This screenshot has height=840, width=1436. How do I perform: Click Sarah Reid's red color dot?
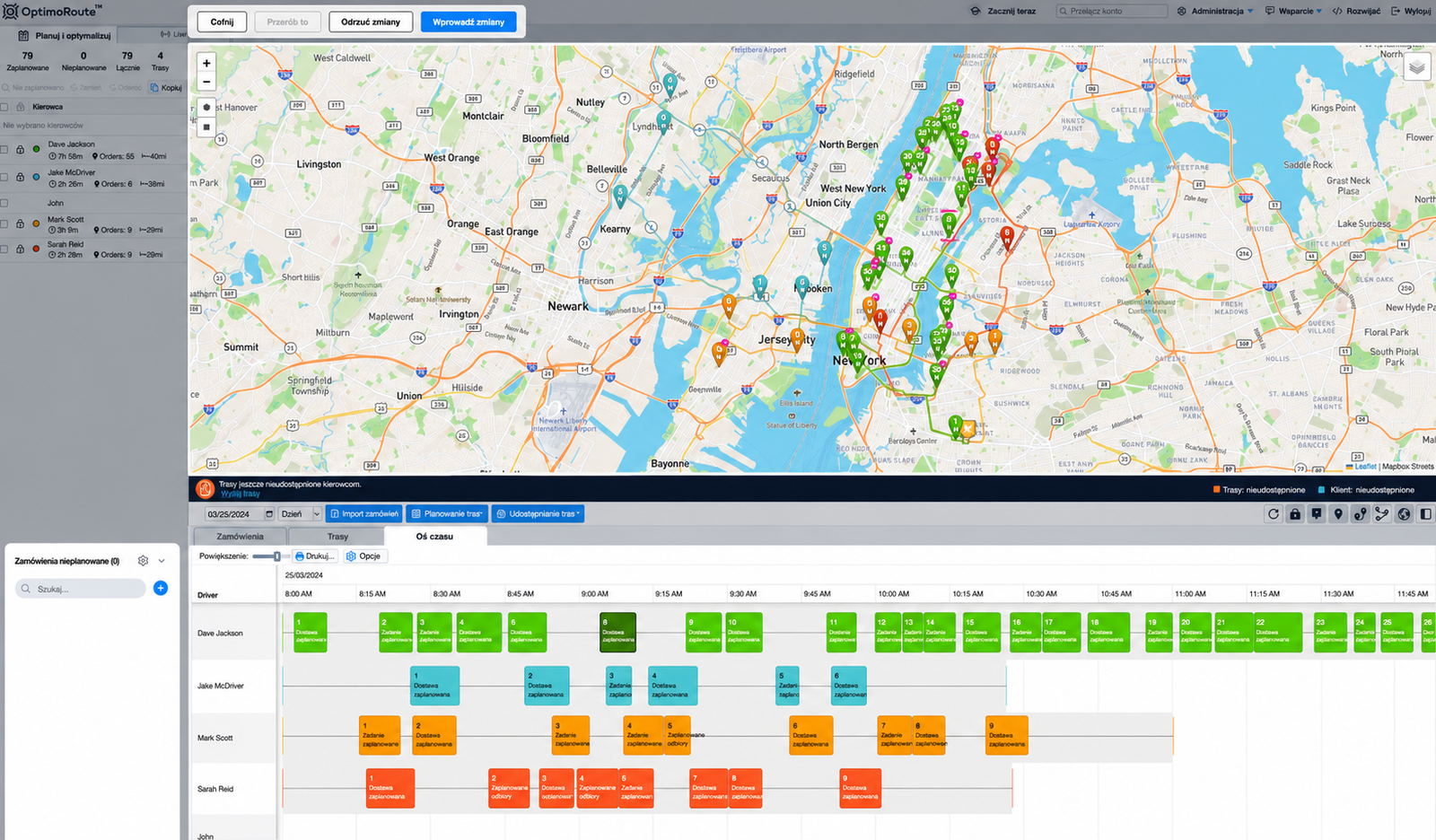point(36,249)
